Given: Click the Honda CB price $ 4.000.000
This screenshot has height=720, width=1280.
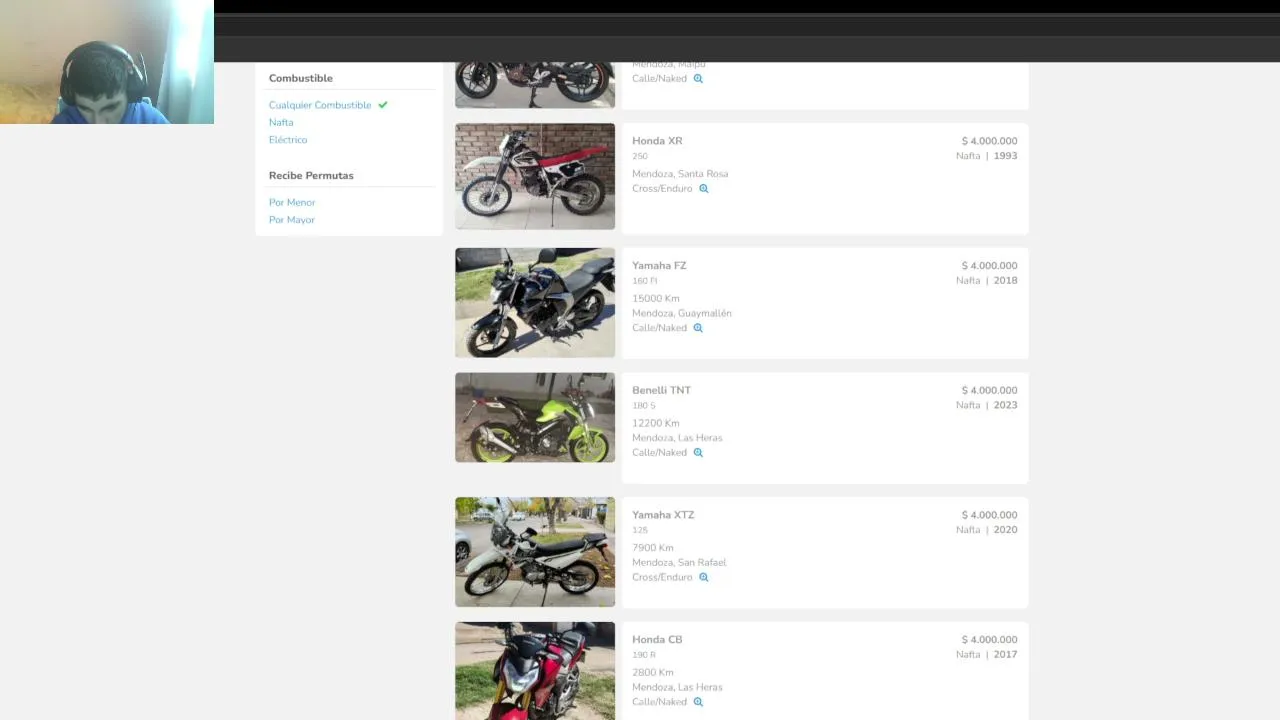Looking at the screenshot, I should coord(989,640).
